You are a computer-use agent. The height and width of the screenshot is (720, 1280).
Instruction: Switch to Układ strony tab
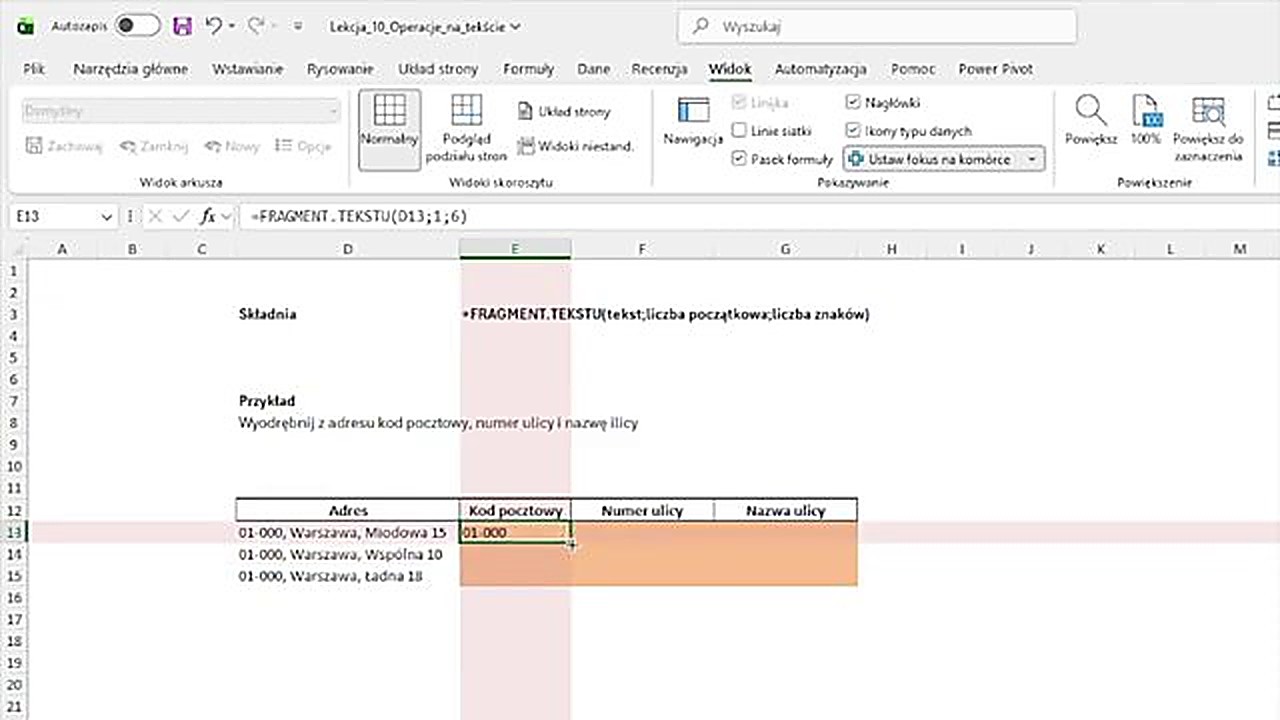438,69
